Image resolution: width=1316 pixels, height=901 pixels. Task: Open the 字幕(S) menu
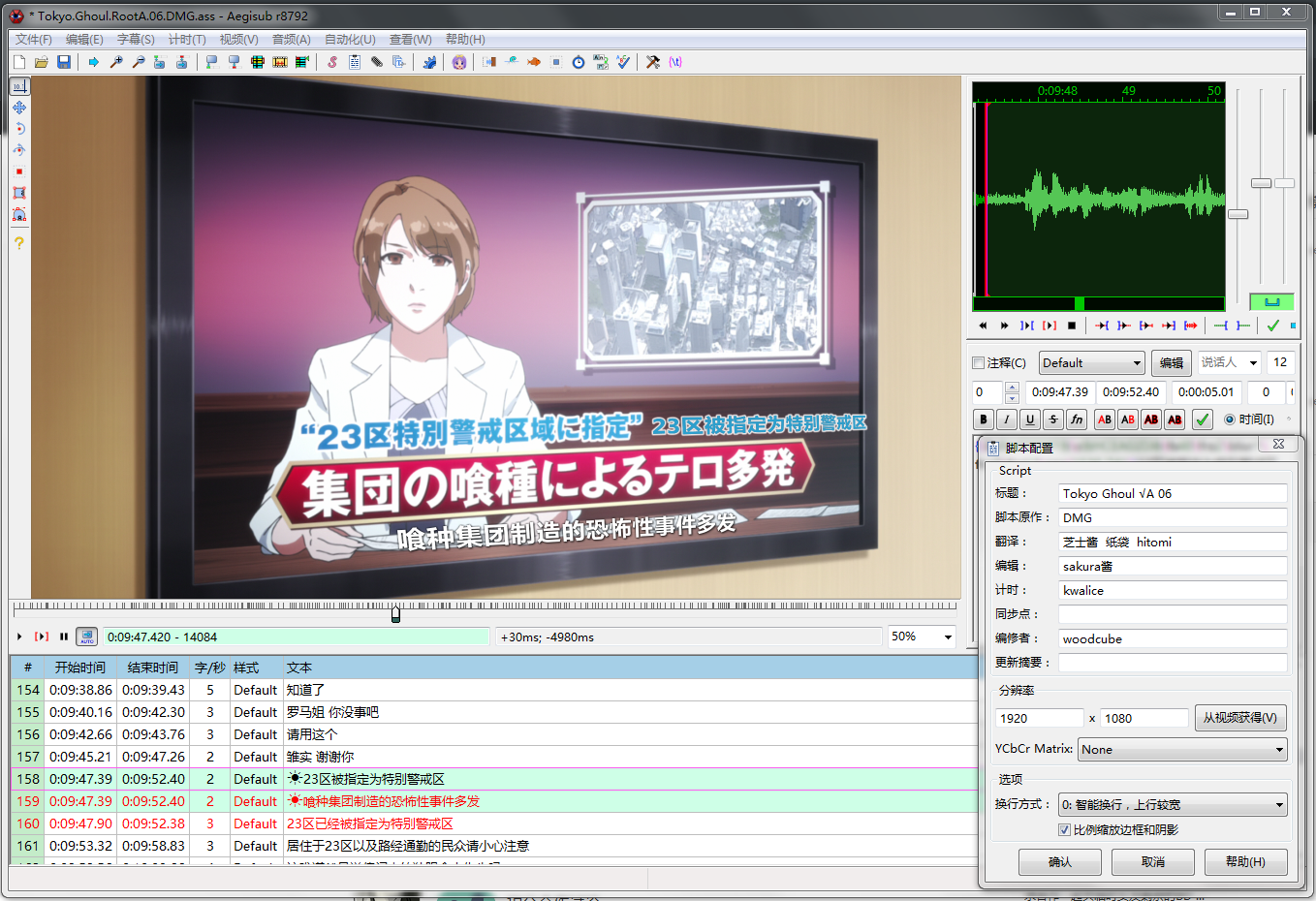pos(136,40)
